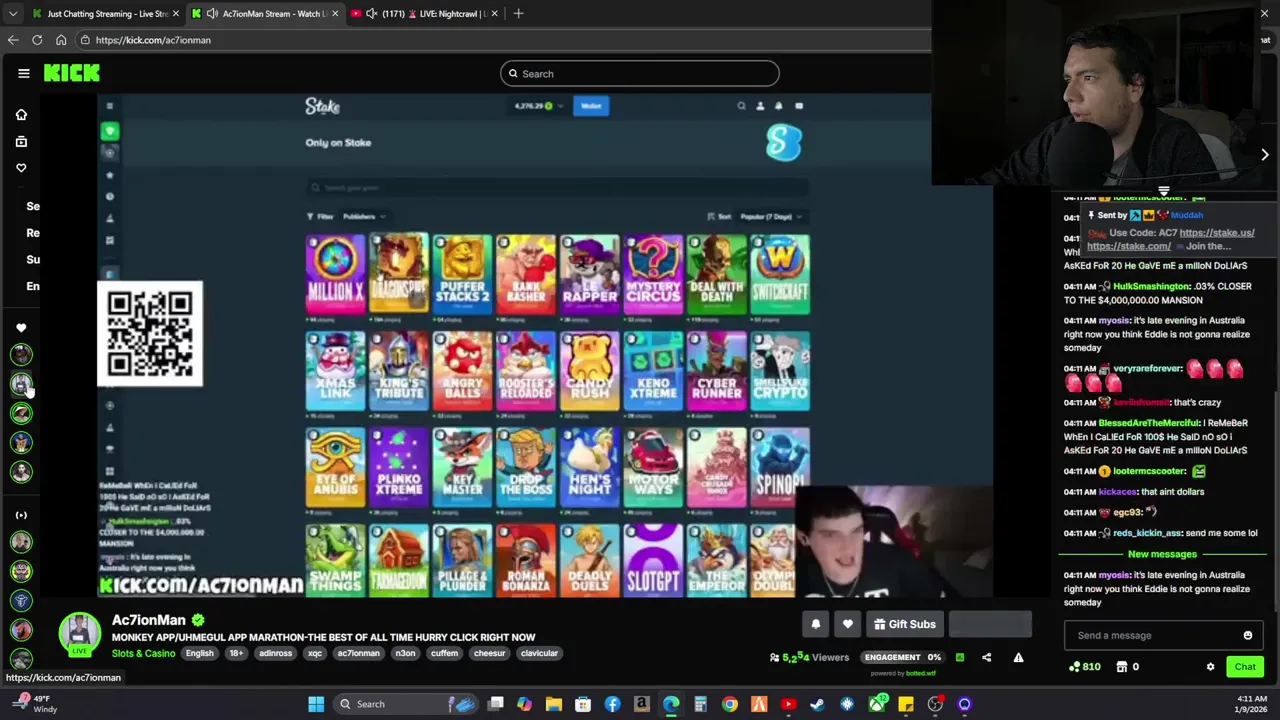The image size is (1280, 720).
Task: Select the xqc tag
Action: [x=314, y=653]
